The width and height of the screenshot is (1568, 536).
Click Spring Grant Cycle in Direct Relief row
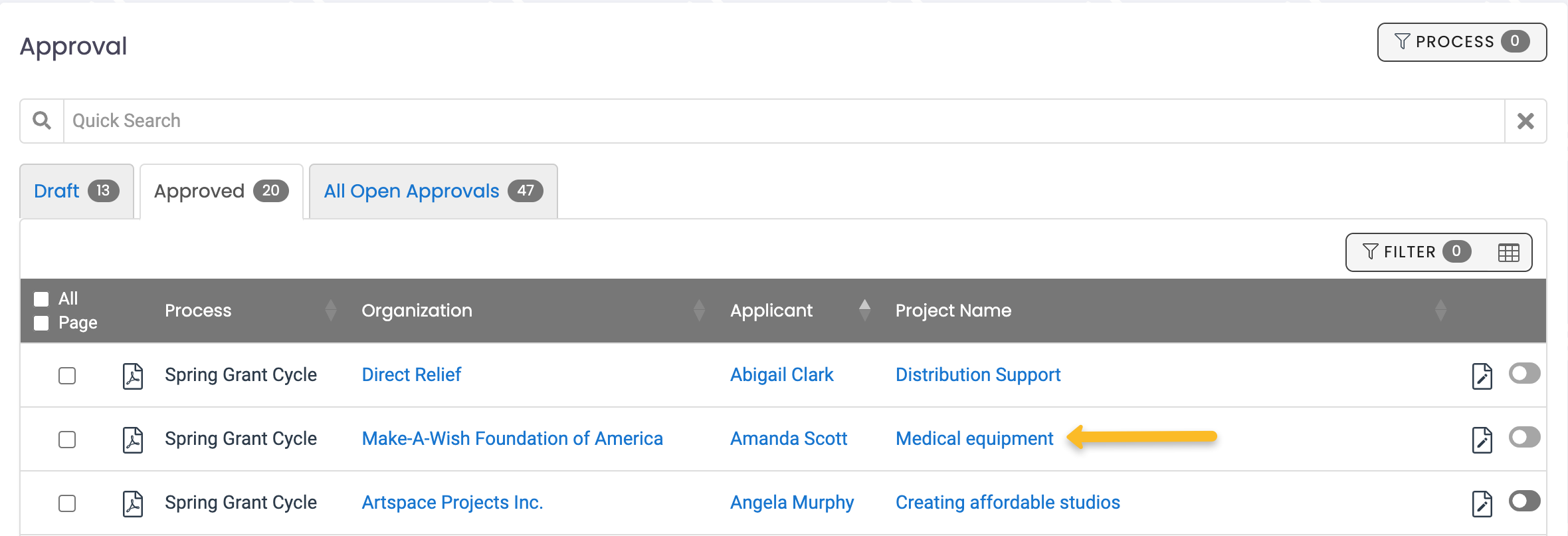(241, 375)
